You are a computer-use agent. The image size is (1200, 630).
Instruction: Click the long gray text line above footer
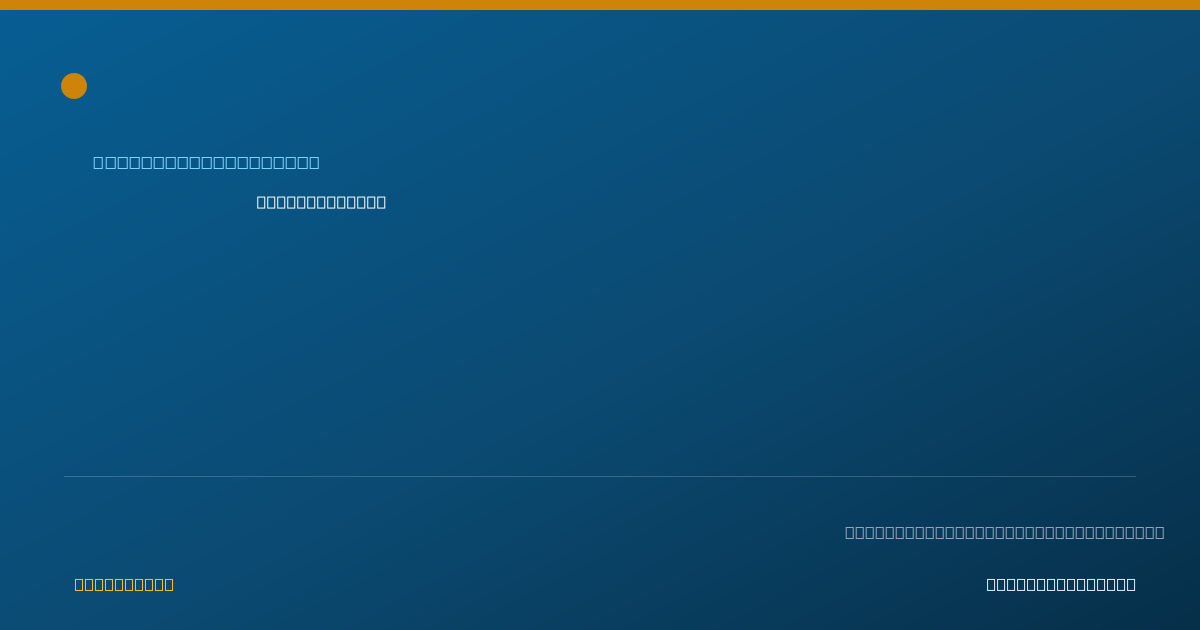1005,532
